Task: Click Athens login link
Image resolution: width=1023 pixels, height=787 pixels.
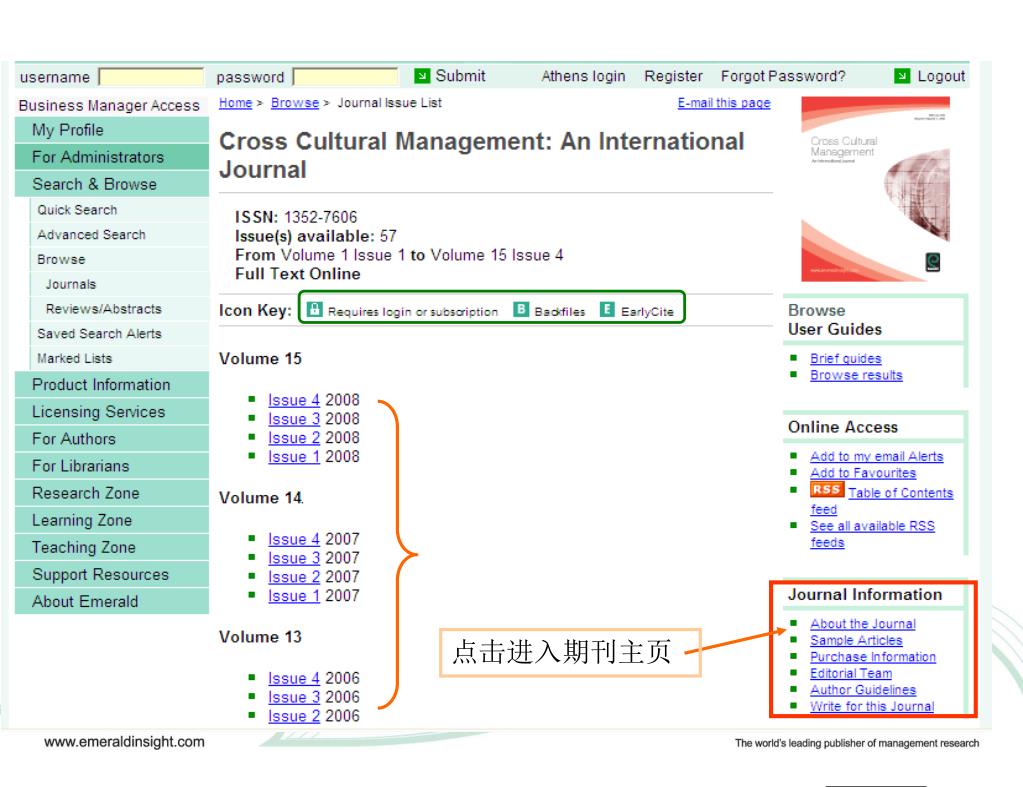Action: 583,76
